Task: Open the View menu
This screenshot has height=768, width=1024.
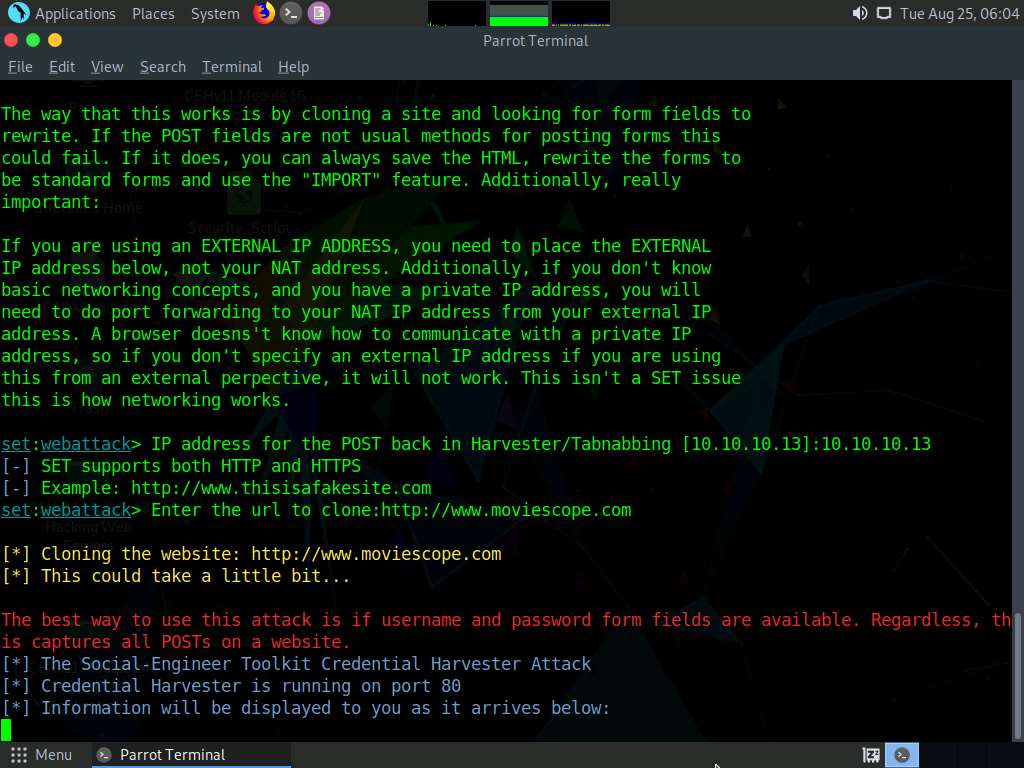Action: 107,67
